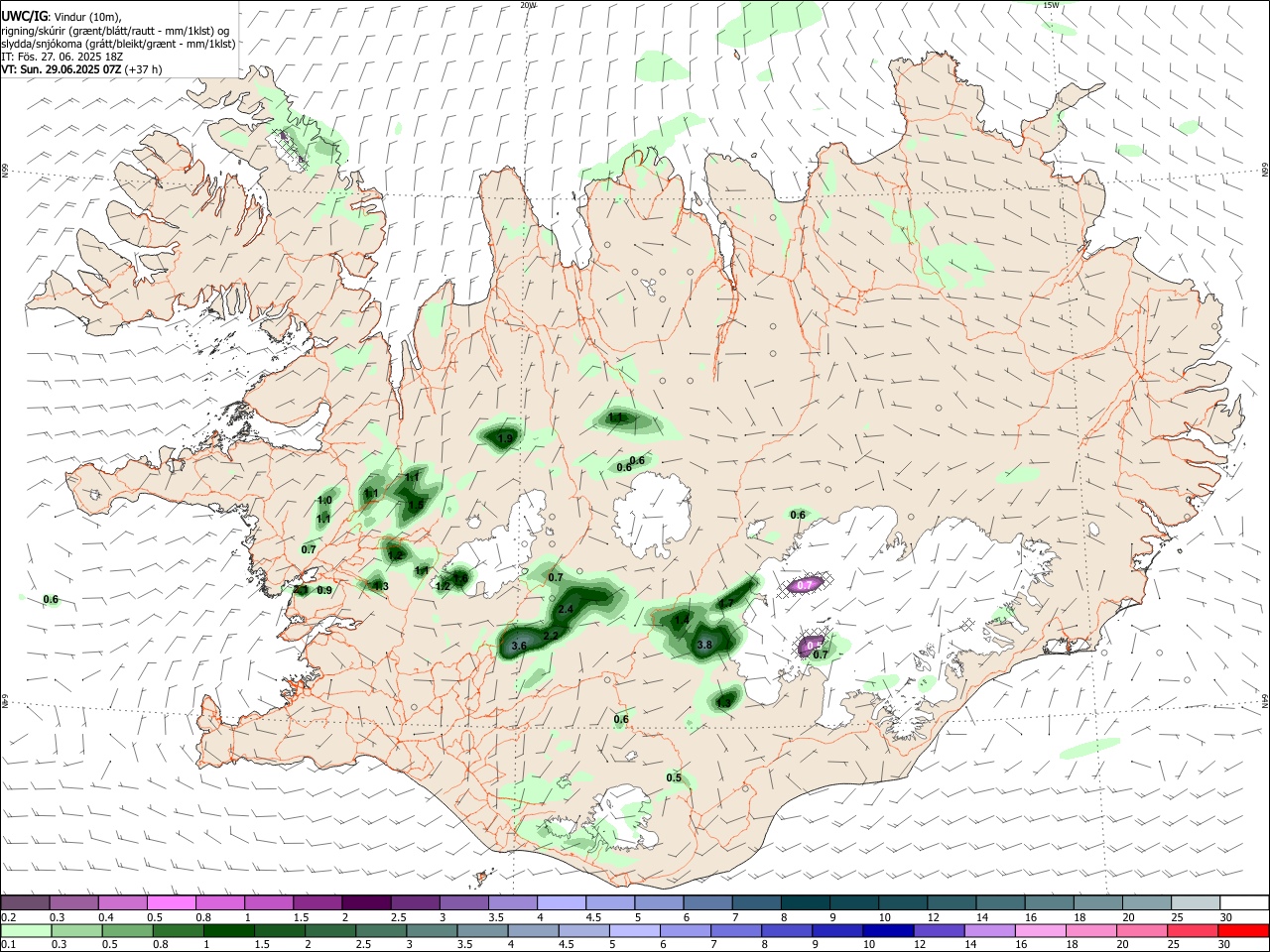This screenshot has height=952, width=1270.
Task: Click the 'VT: Sun. 29.06.2025 07Z (+37 h)' line
Action: point(81,69)
